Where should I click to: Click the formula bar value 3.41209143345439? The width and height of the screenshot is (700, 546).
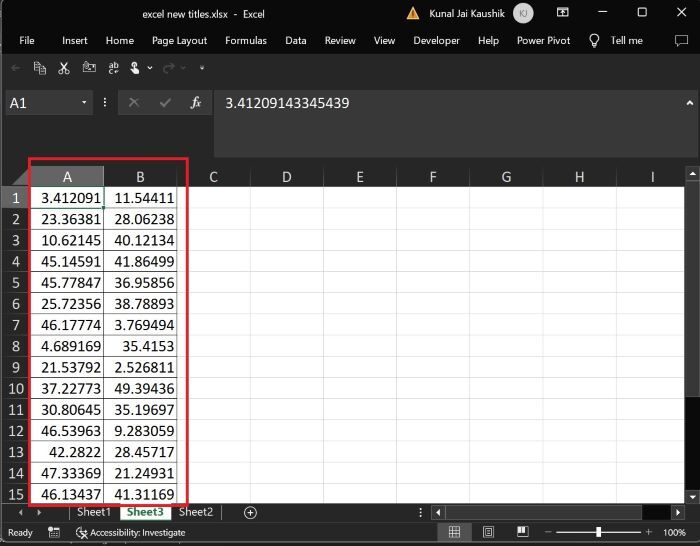pyautogui.click(x=287, y=103)
